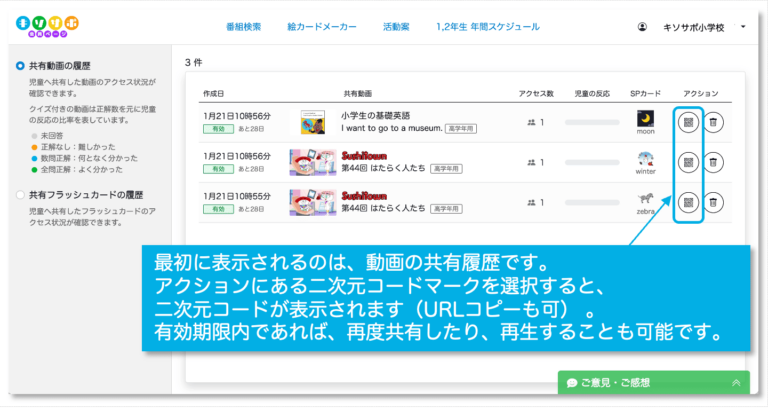Open 1,2年生 年間スケジュール menu
Image resolution: width=768 pixels, height=409 pixels.
click(x=488, y=27)
